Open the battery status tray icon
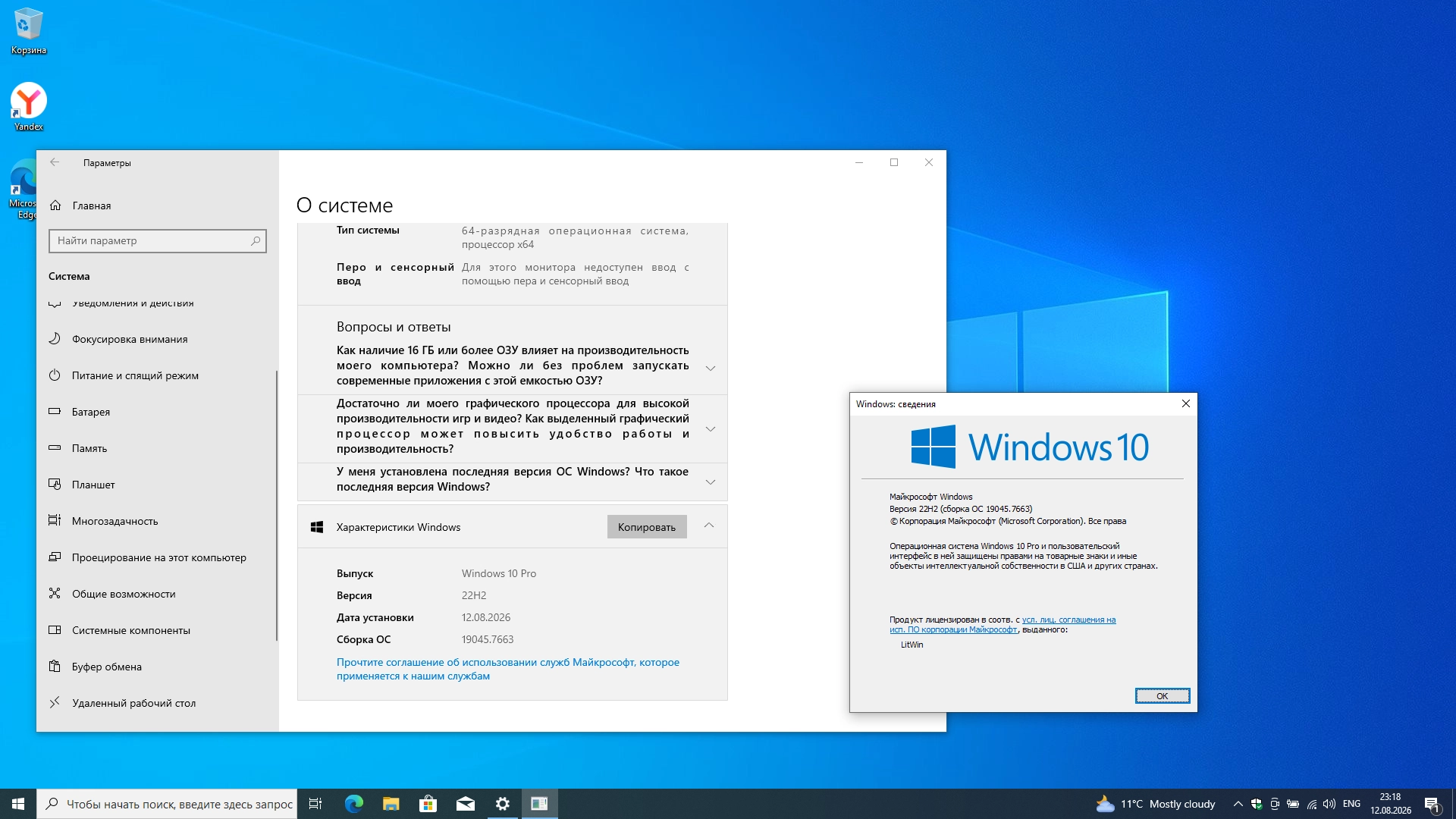 click(x=1293, y=804)
